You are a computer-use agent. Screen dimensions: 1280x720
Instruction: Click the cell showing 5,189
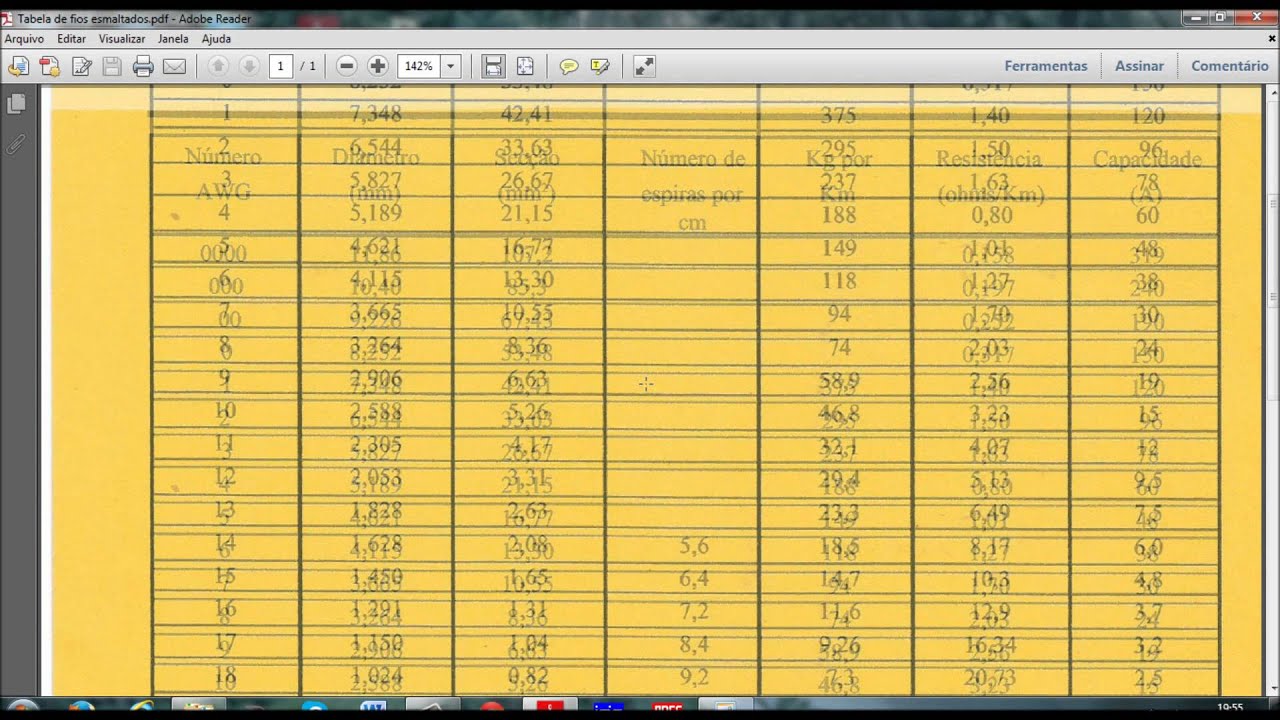[x=375, y=212]
